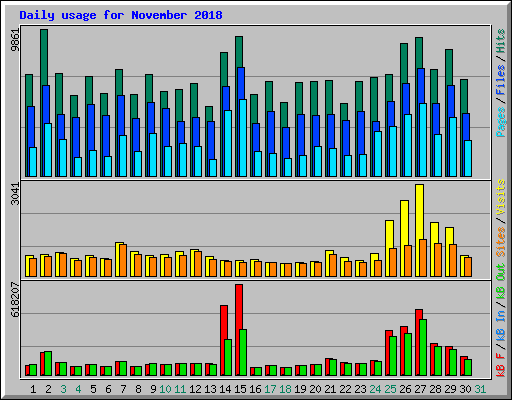512x400 pixels.
Task: Click the blue Files bar for day 7
Action: click(121, 115)
